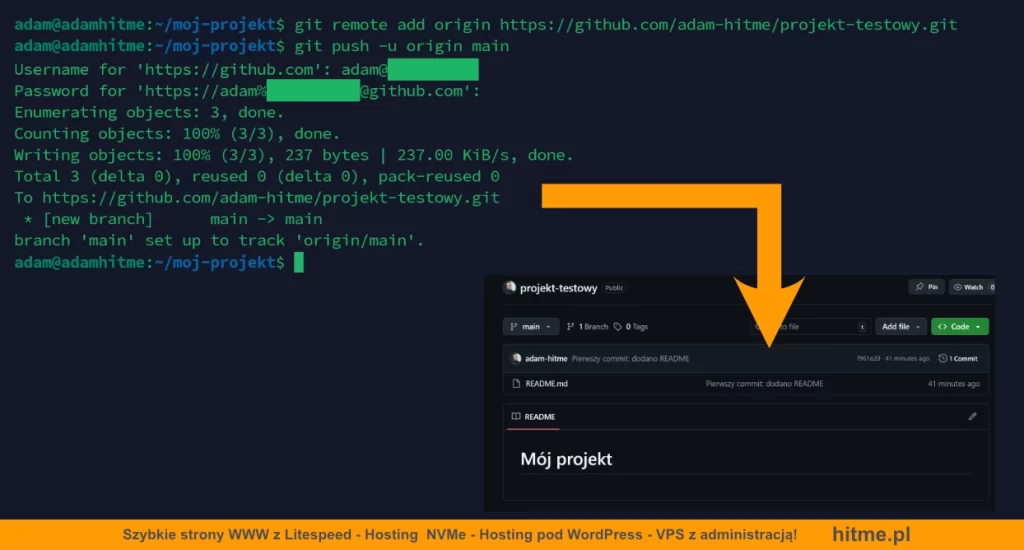Click the 1 Branch link
Viewport: 1024px width, 550px height.
pos(587,327)
